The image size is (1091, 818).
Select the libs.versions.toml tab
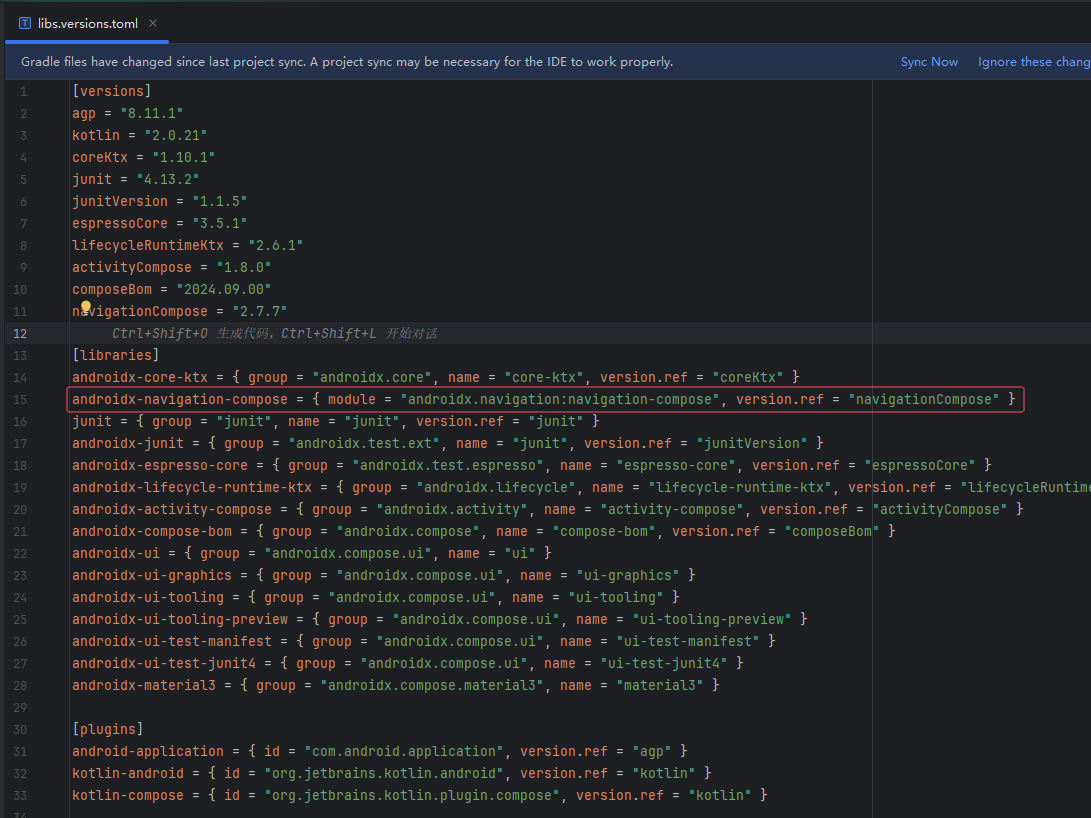[87, 24]
